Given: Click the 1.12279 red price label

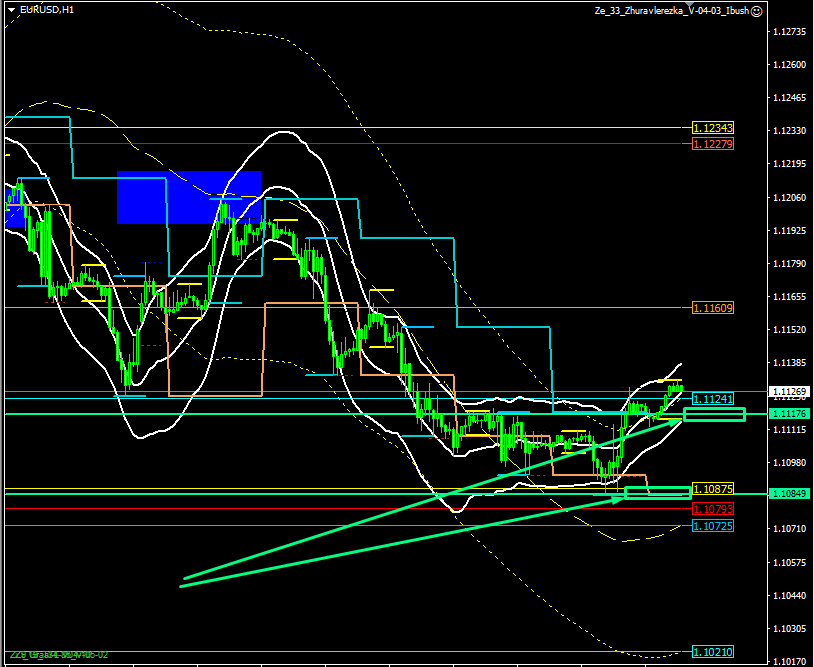Looking at the screenshot, I should coord(712,144).
